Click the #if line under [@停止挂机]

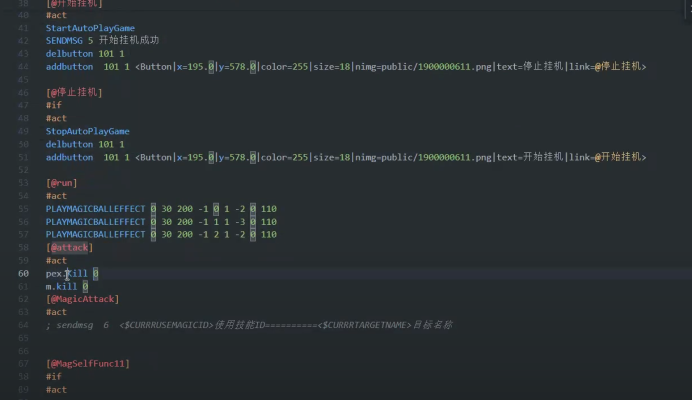click(x=53, y=105)
